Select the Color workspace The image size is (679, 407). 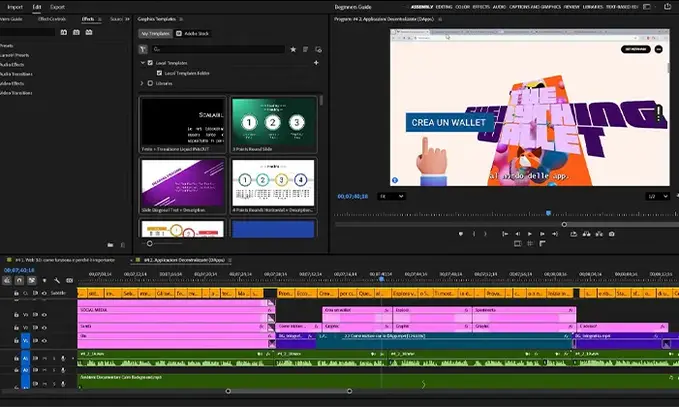(462, 7)
